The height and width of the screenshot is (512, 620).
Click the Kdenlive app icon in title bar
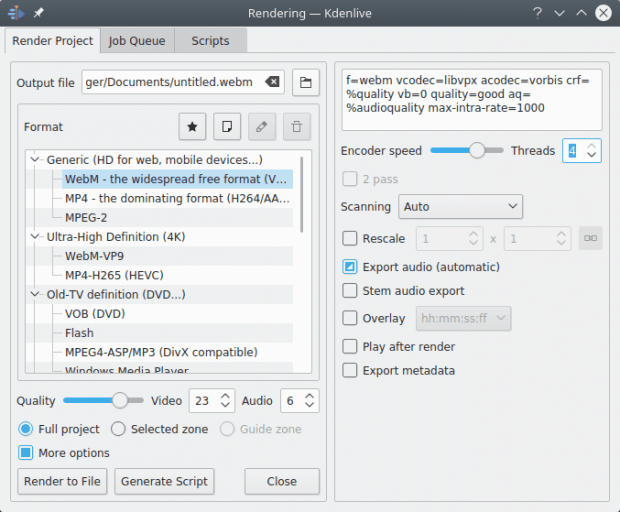16,13
